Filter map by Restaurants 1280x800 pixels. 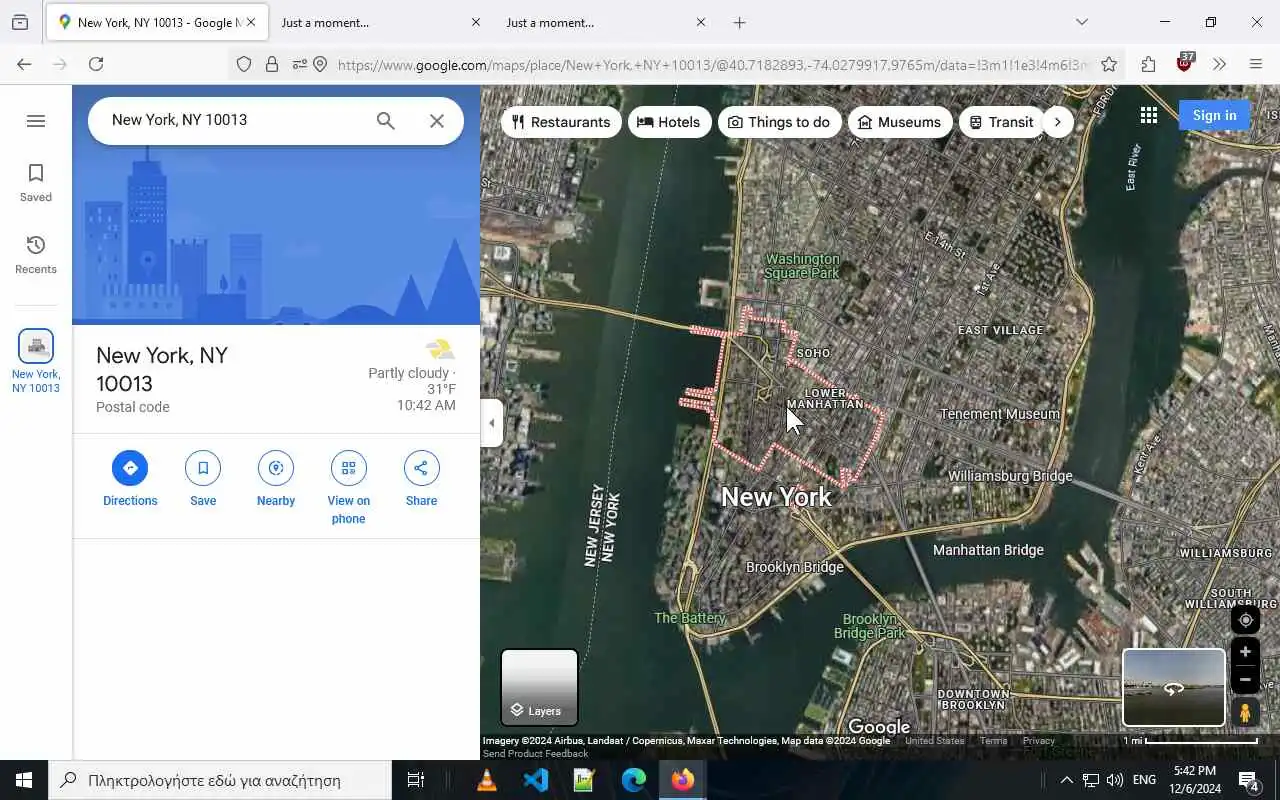coord(561,122)
